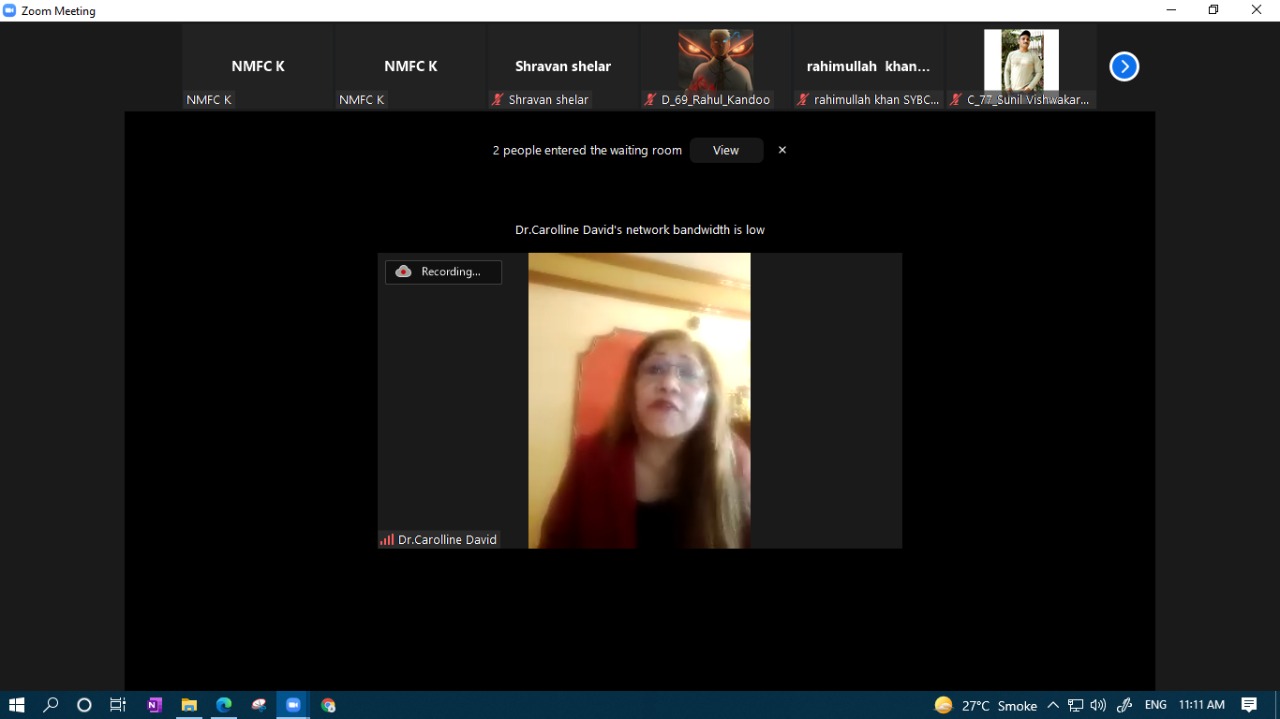This screenshot has height=719, width=1280.
Task: Open Google Chrome from the taskbar
Action: click(328, 705)
